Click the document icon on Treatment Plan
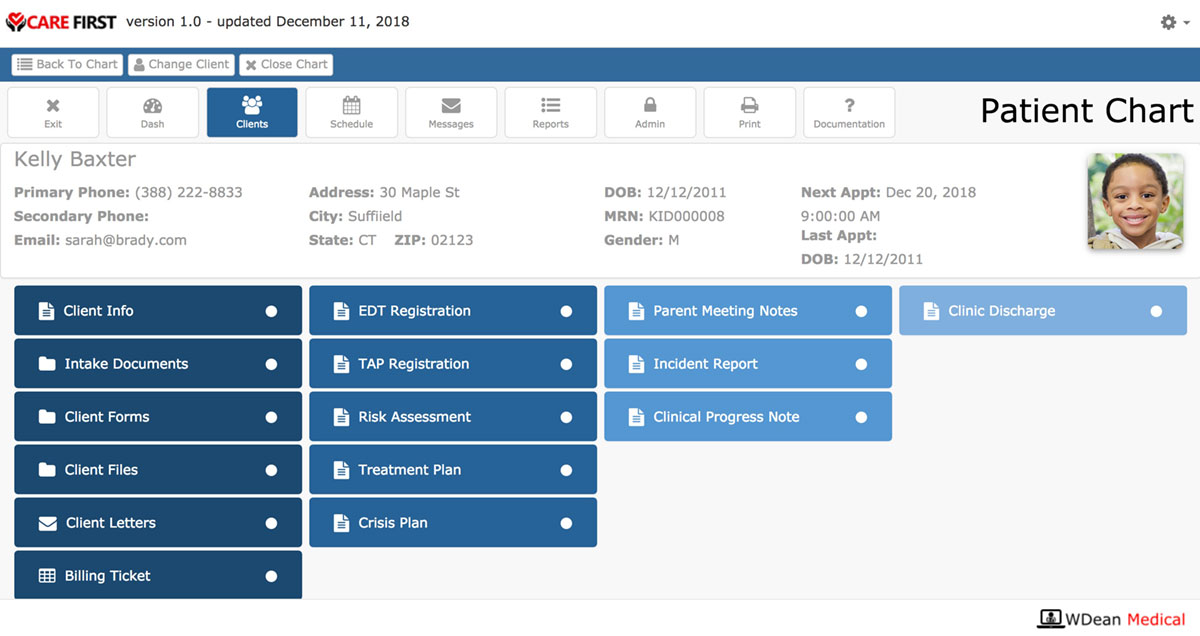The width and height of the screenshot is (1200, 636). 341,470
